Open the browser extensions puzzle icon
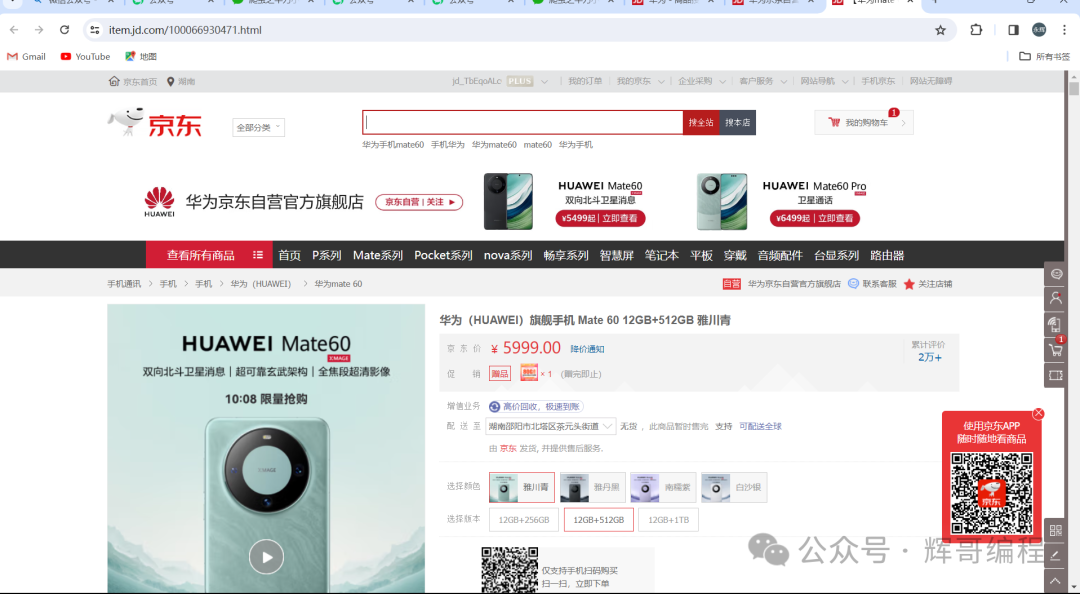The image size is (1080, 594). tap(976, 30)
